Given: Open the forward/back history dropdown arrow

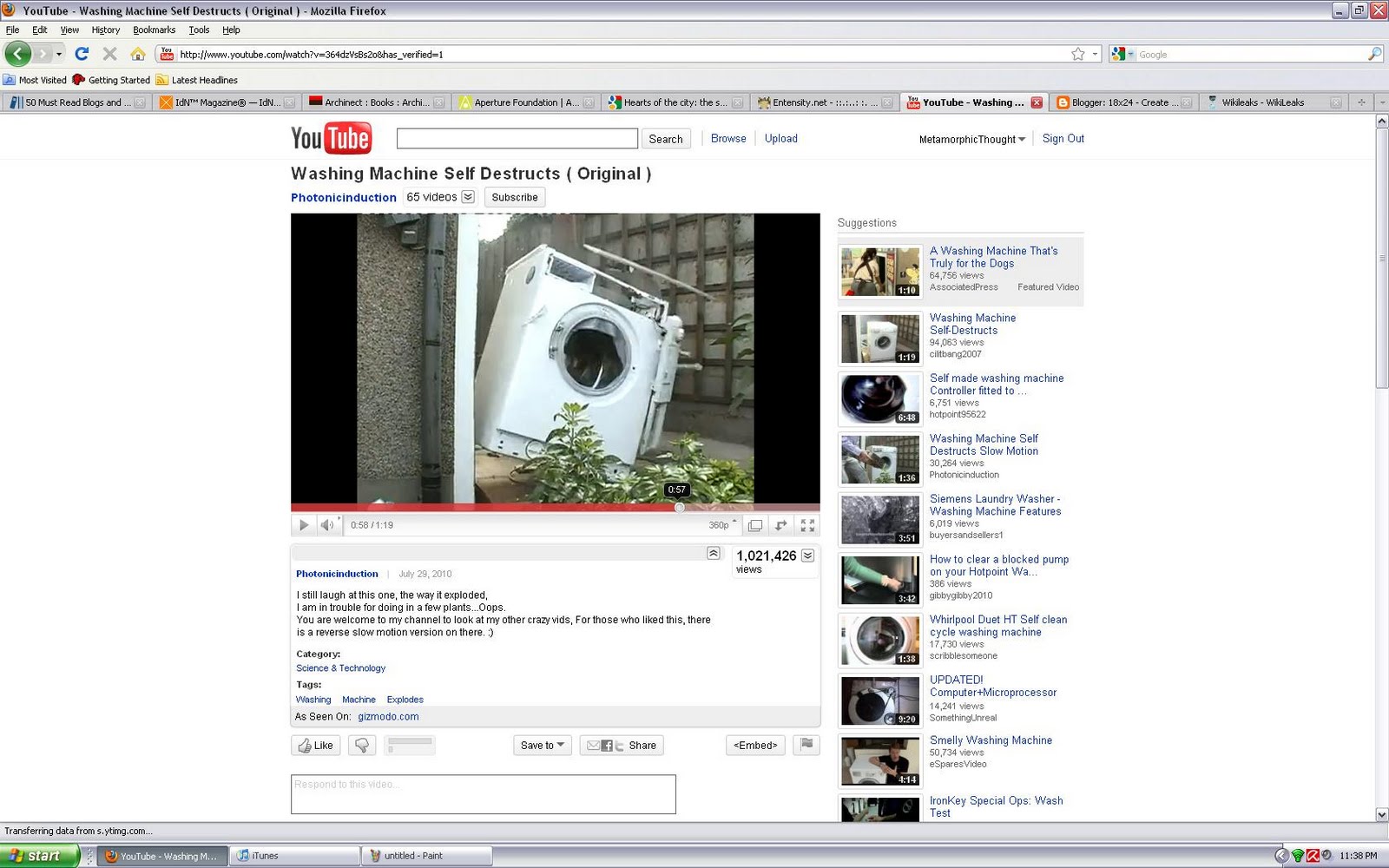Looking at the screenshot, I should tap(59, 54).
